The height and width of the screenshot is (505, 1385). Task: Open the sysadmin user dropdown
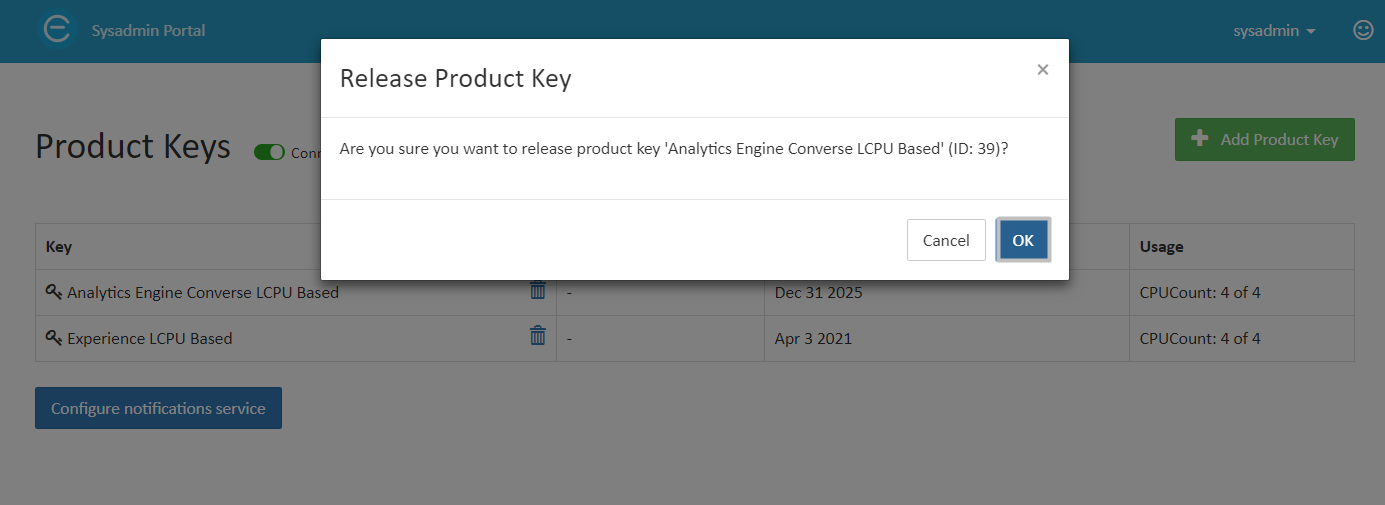click(1275, 30)
